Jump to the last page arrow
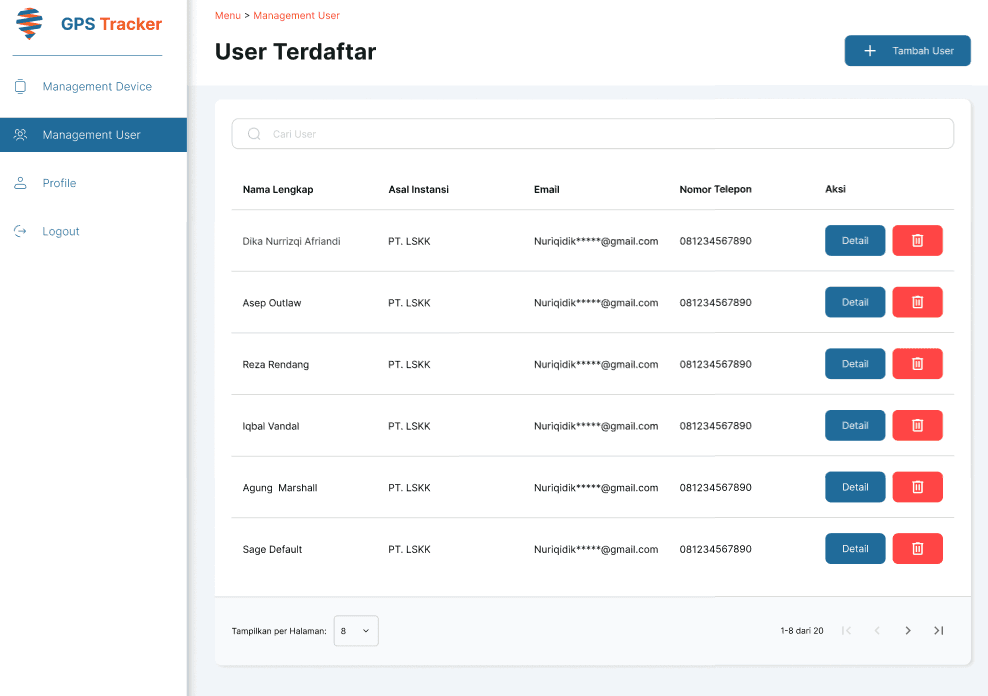Image resolution: width=988 pixels, height=696 pixels. [x=938, y=631]
